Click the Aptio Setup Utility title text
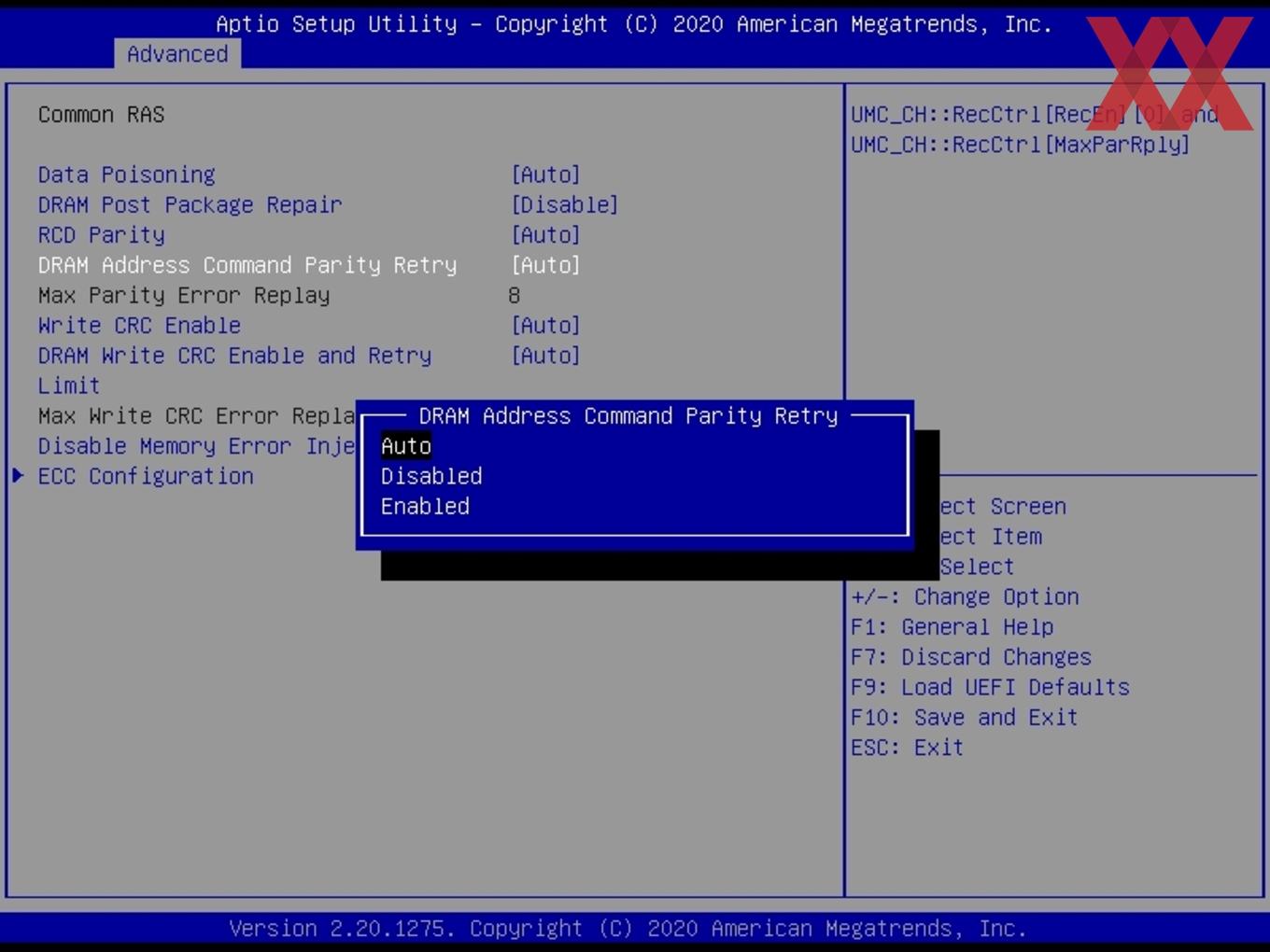This screenshot has height=952, width=1270. pyautogui.click(x=634, y=24)
